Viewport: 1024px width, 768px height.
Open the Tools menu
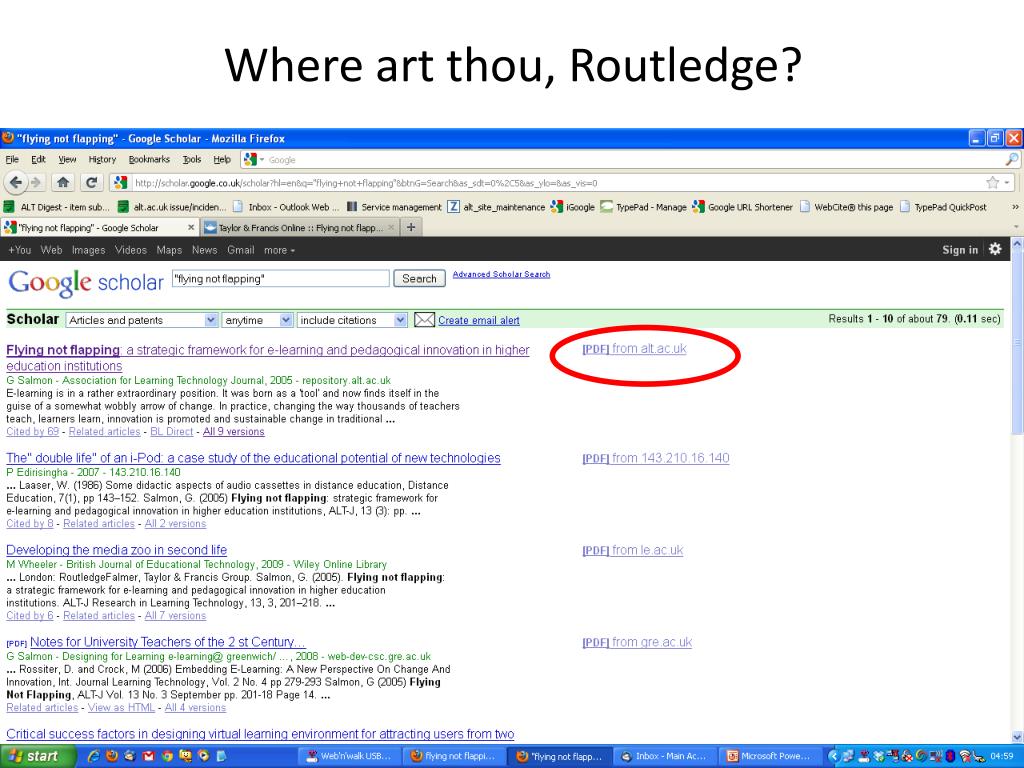[x=191, y=159]
